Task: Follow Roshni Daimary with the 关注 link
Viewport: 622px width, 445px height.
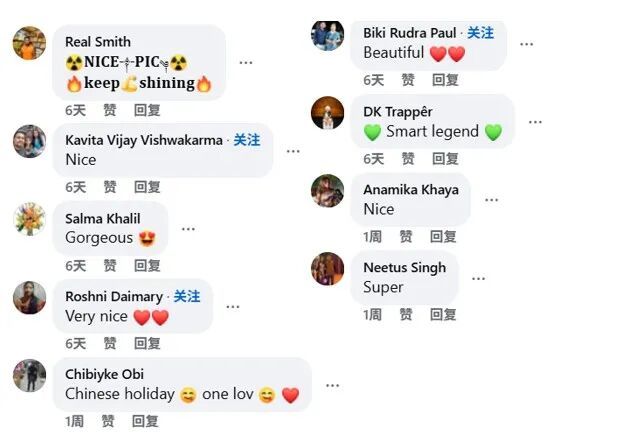Action: pos(187,296)
